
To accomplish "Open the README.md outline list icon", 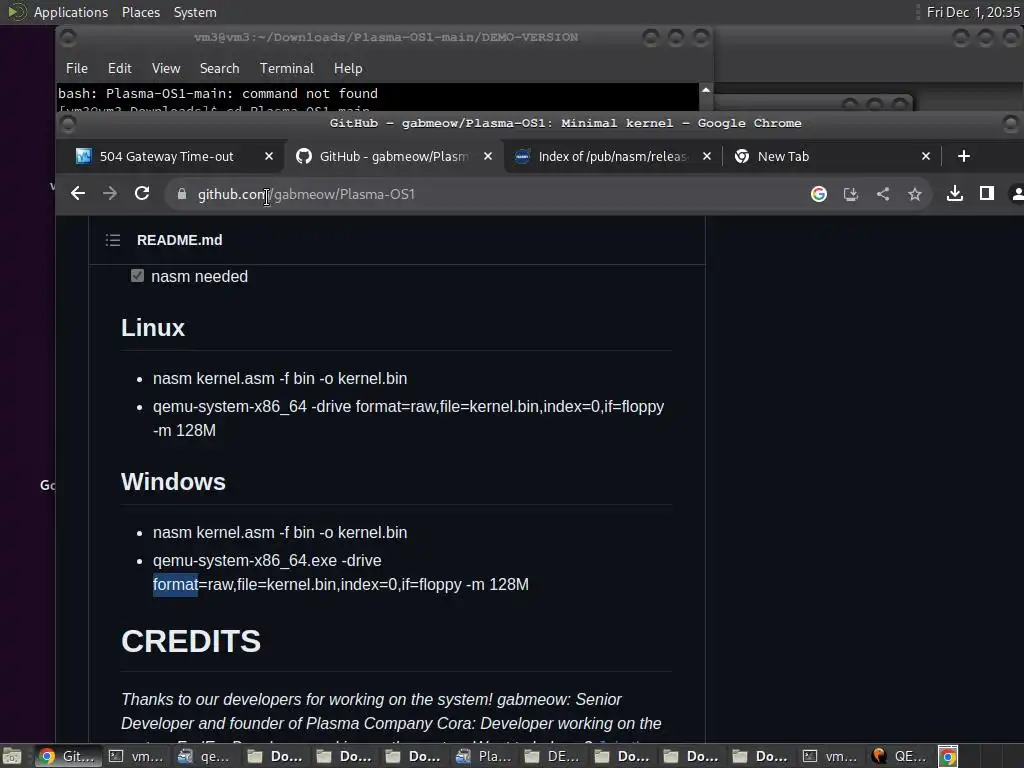I will [x=113, y=240].
